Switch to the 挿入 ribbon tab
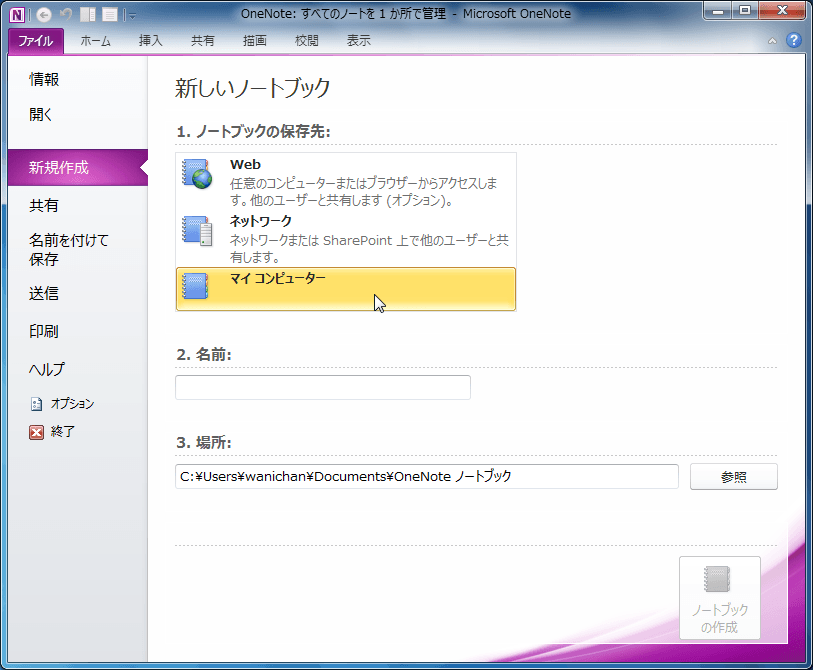The image size is (813, 670). [151, 41]
